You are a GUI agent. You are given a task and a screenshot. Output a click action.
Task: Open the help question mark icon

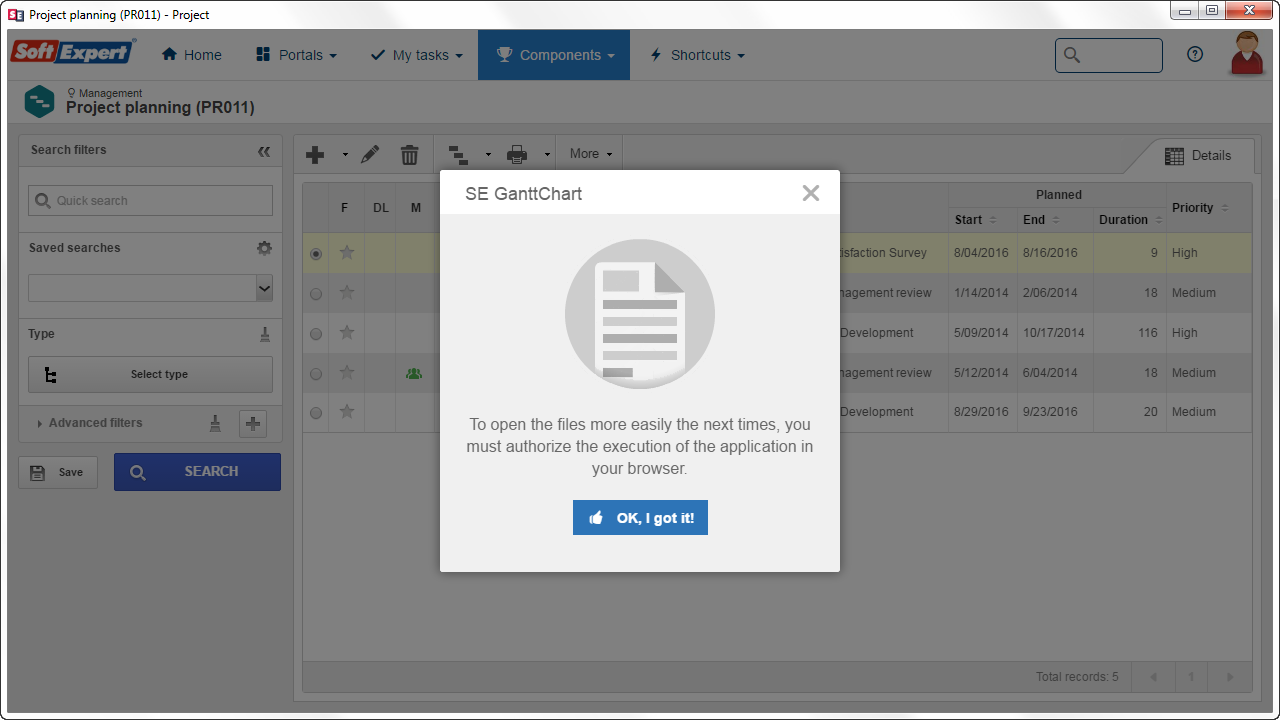pyautogui.click(x=1195, y=55)
